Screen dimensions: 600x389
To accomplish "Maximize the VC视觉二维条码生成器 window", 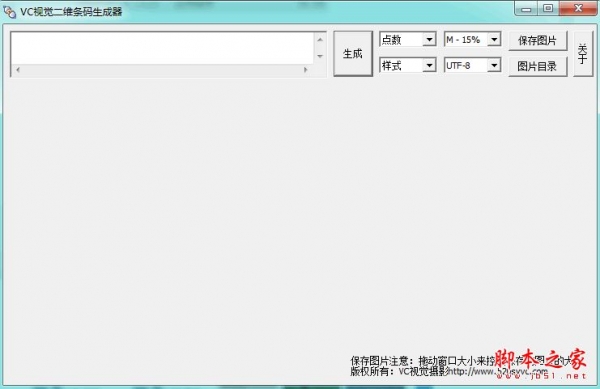I will (x=548, y=8).
